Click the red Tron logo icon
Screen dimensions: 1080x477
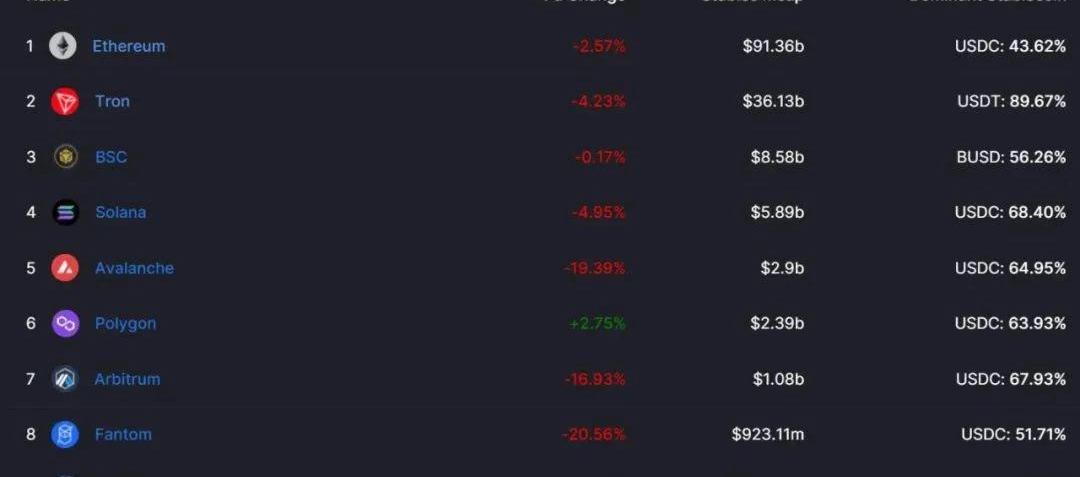click(x=65, y=101)
